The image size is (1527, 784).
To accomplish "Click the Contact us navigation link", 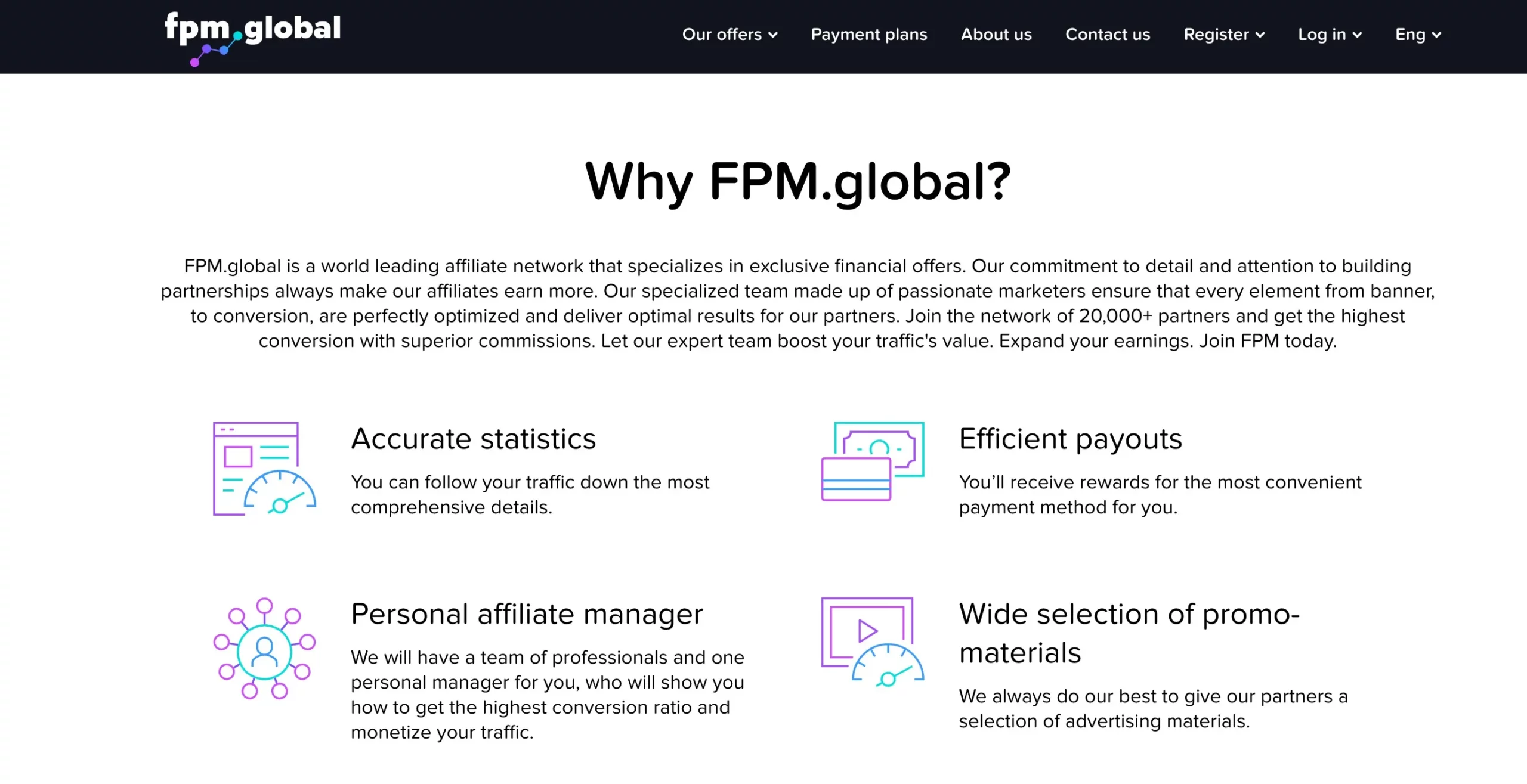I will coord(1108,35).
